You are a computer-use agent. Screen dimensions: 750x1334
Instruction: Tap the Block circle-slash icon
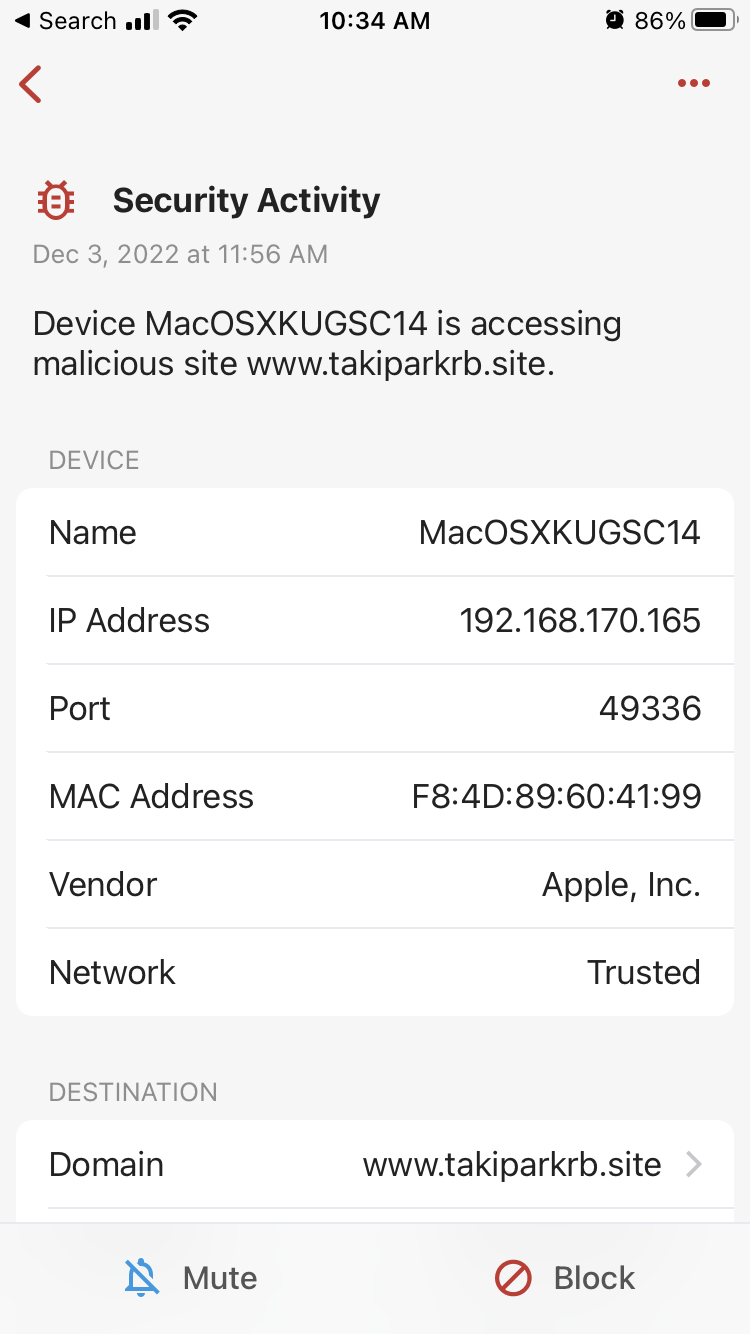513,1277
